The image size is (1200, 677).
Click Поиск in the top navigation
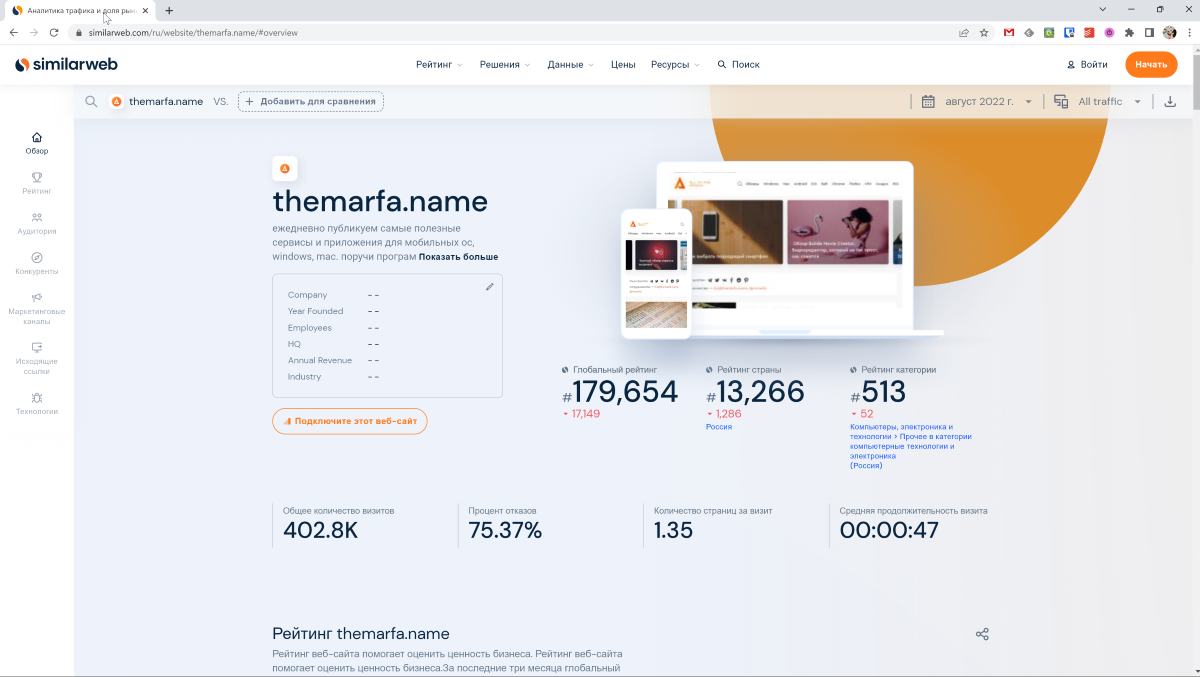point(738,64)
